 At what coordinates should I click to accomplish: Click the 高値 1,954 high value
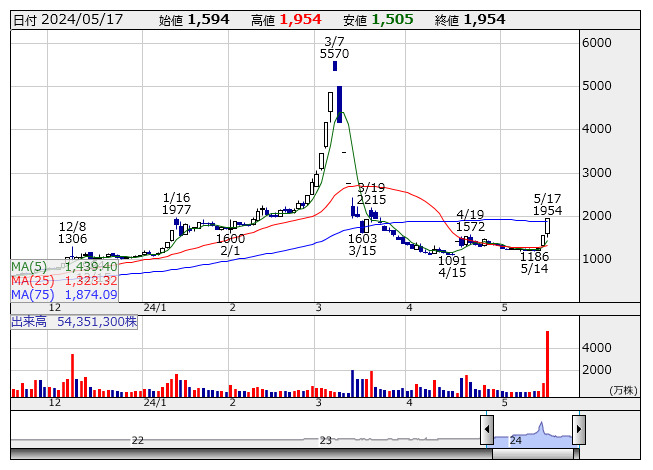pos(300,19)
